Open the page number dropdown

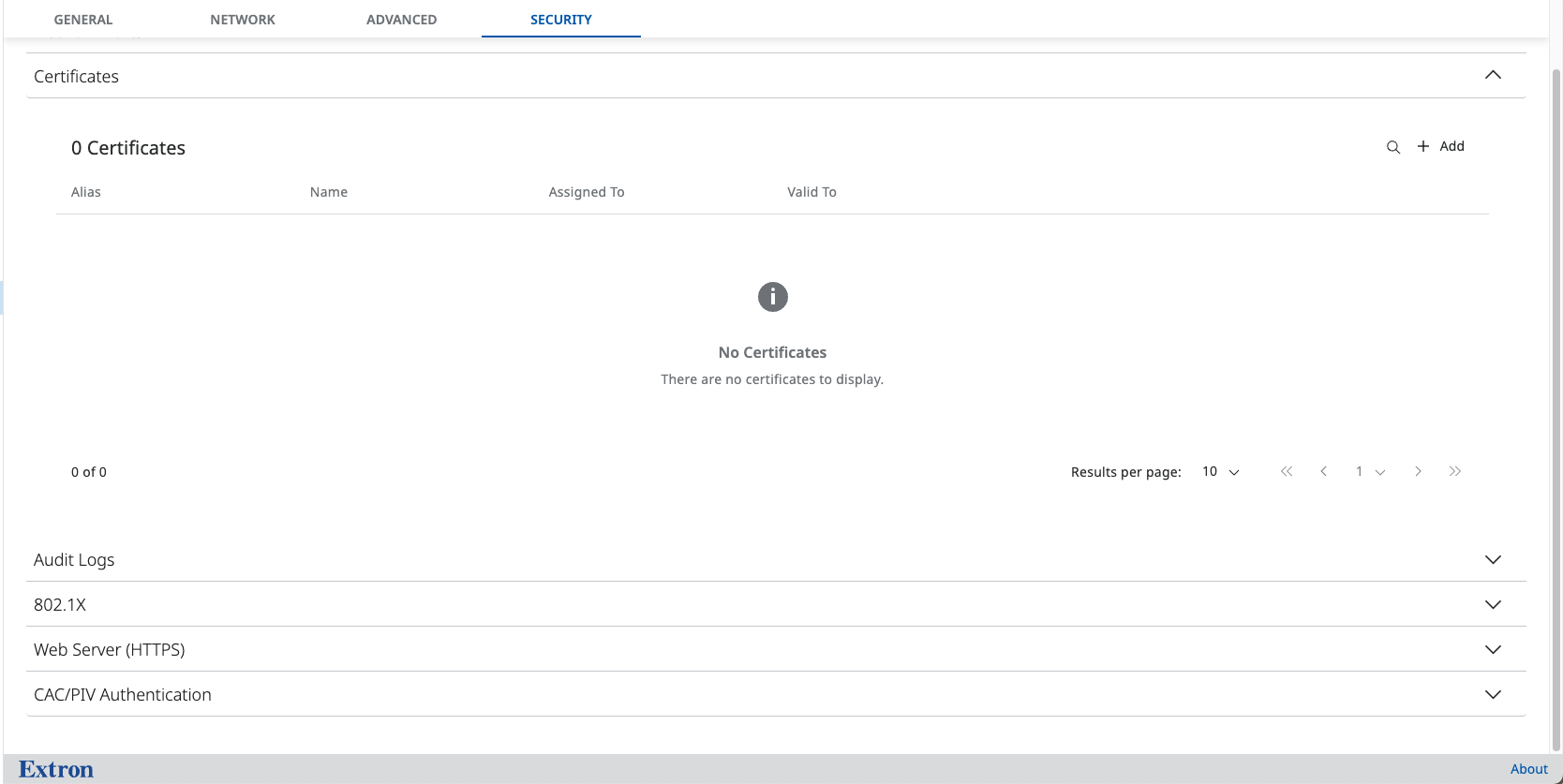click(1369, 472)
